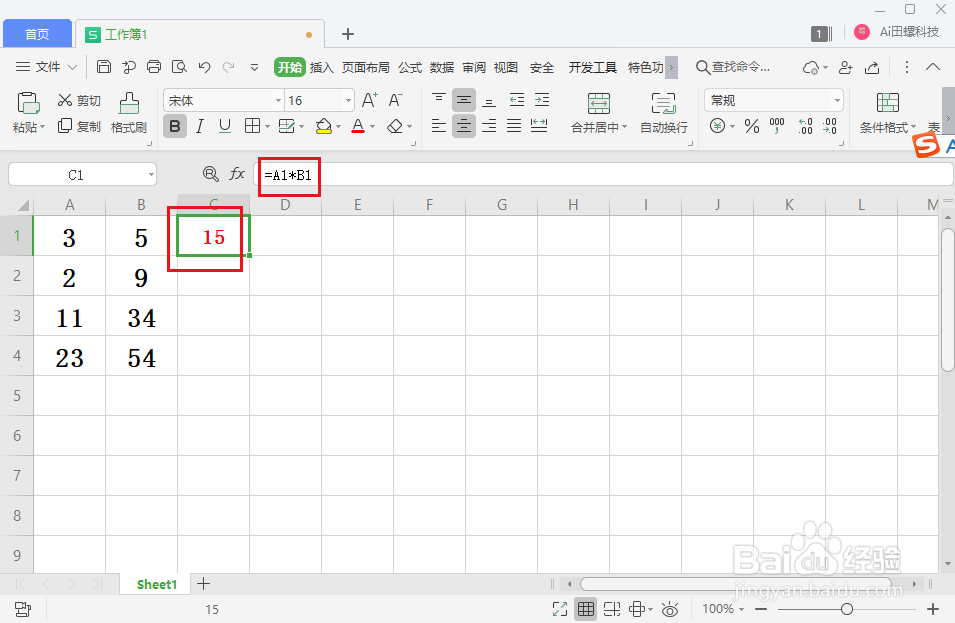
Task: Decrease indent in the cell
Action: (516, 99)
